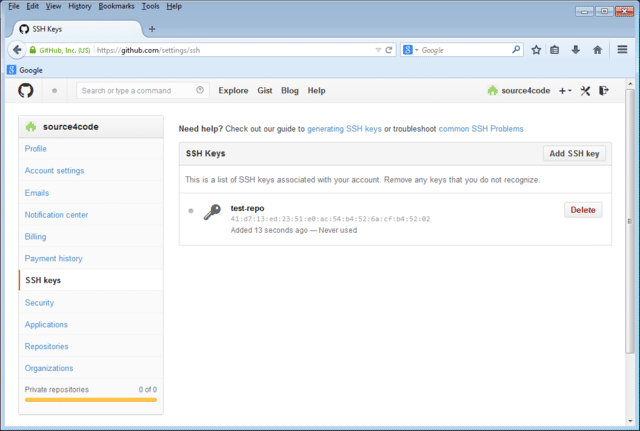Click the key icon next to test-repo
The height and width of the screenshot is (431, 640).
click(212, 212)
